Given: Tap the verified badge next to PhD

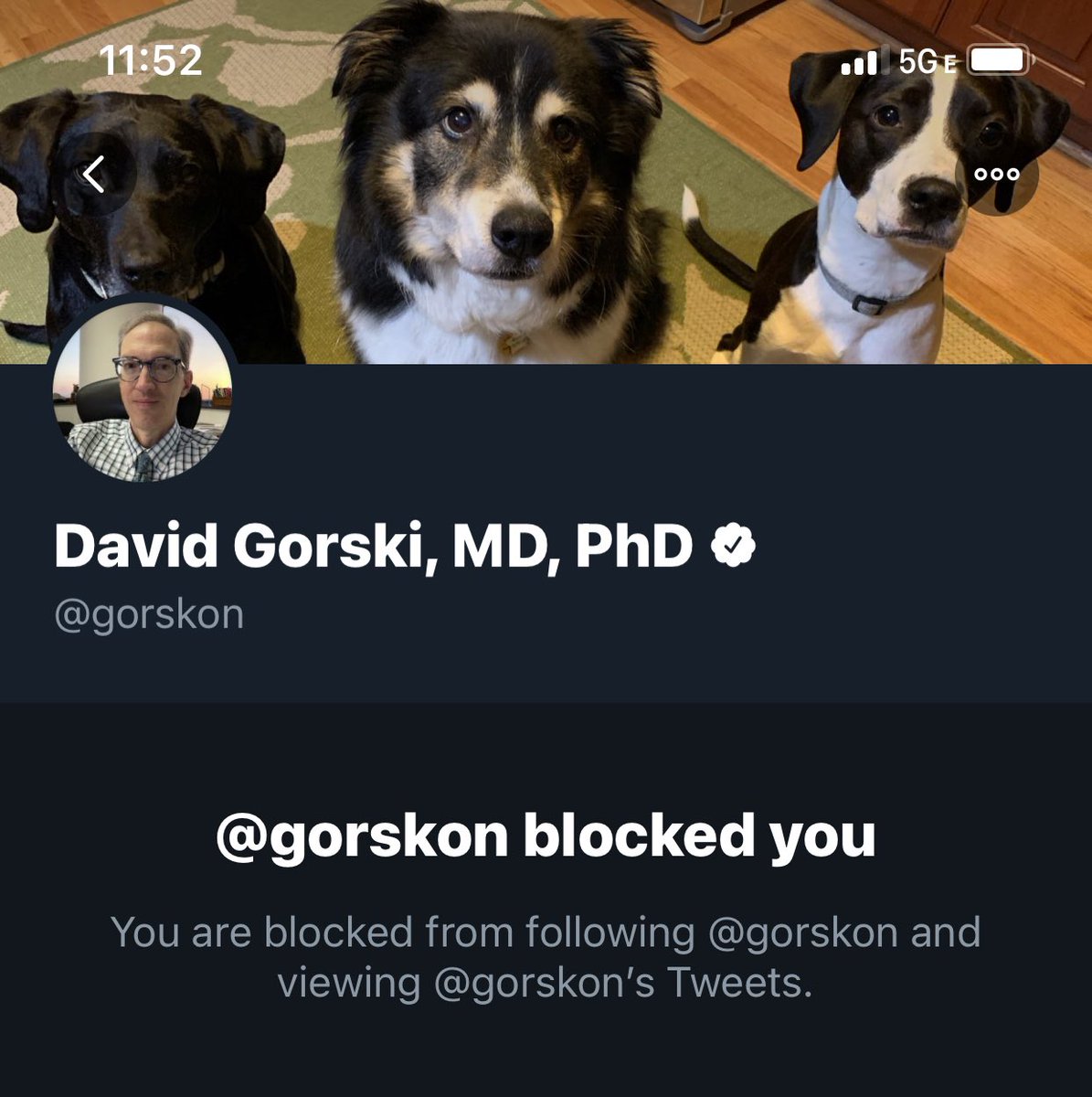Looking at the screenshot, I should 734,545.
